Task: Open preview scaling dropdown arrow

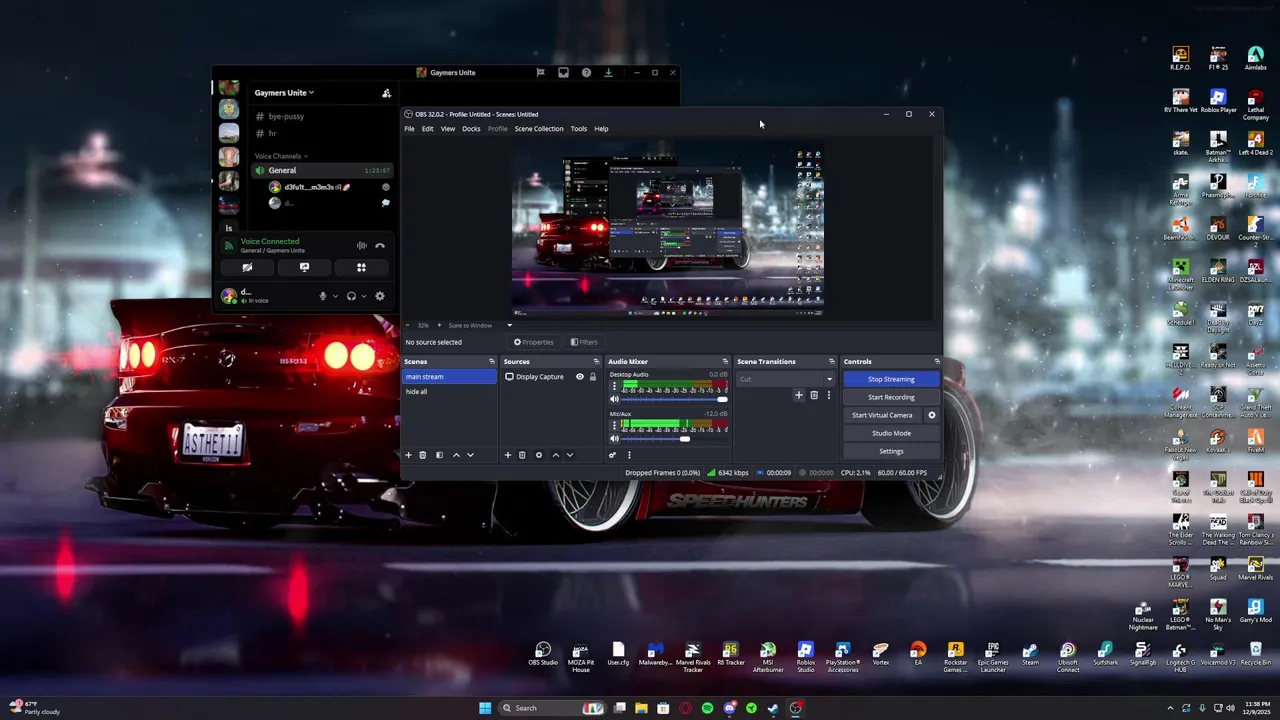Action: [x=508, y=325]
